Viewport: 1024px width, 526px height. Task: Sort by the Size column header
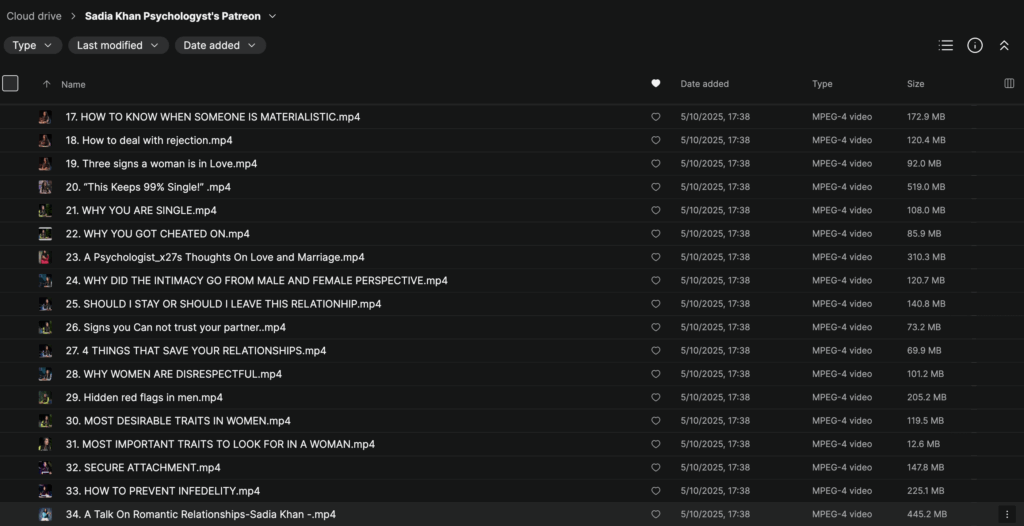(915, 84)
